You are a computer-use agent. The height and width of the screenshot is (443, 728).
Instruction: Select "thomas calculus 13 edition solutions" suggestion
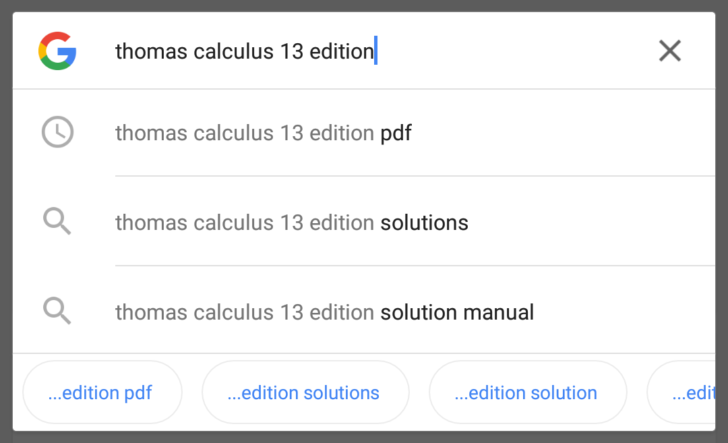pyautogui.click(x=364, y=222)
